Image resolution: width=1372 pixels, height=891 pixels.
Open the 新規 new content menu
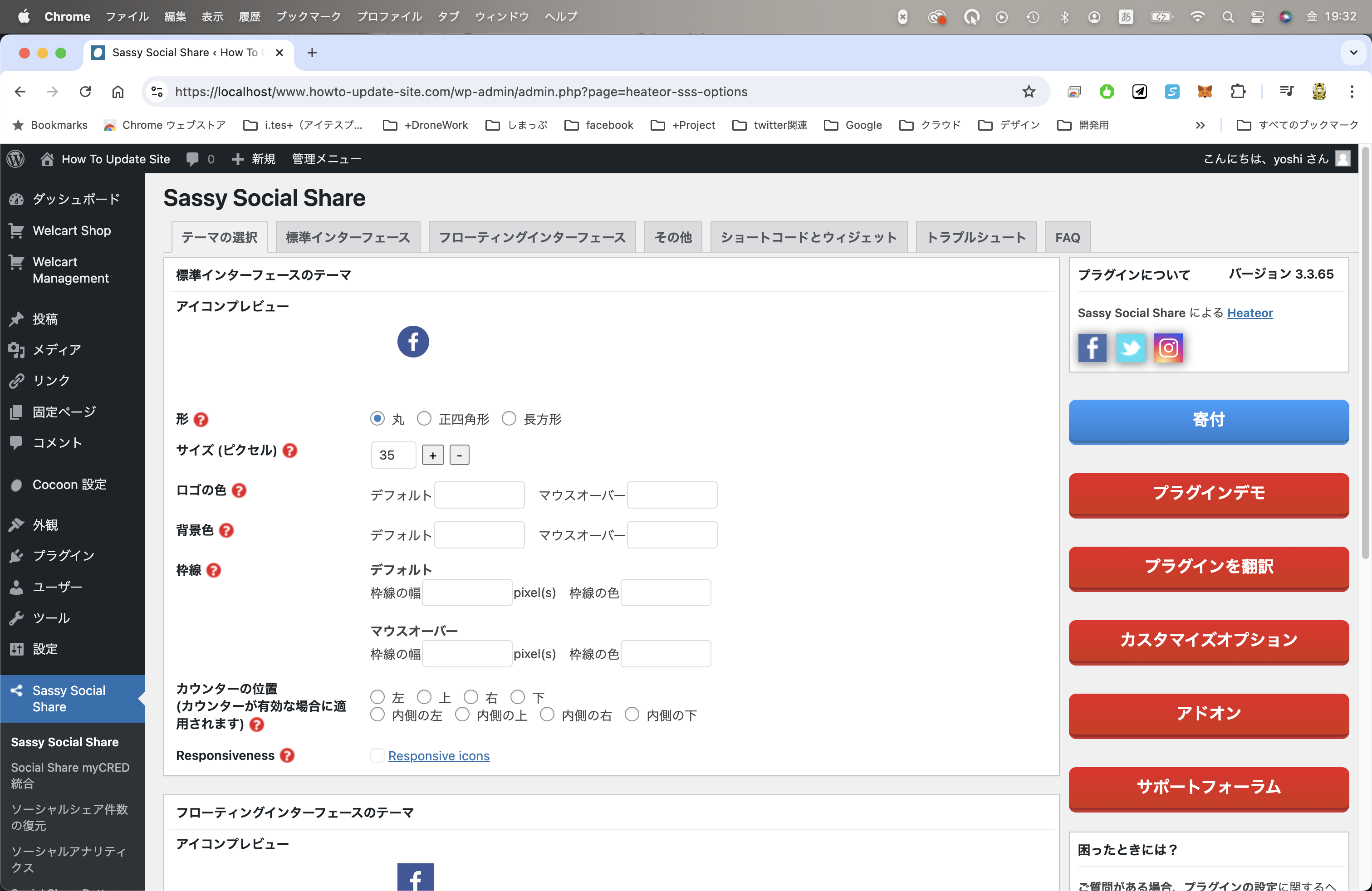coord(254,159)
